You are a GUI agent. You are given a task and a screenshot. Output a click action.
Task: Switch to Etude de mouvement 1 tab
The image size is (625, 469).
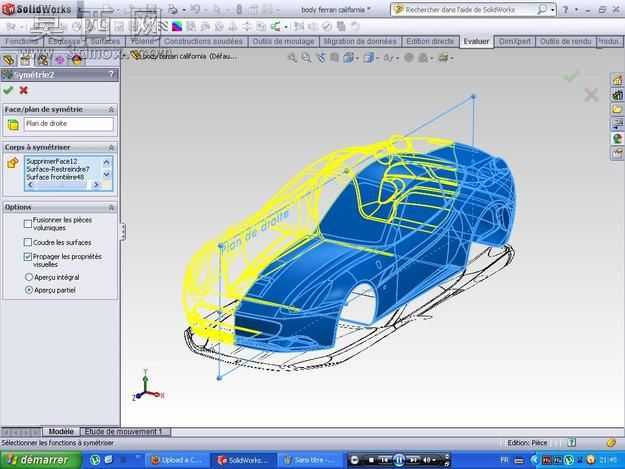coord(123,432)
